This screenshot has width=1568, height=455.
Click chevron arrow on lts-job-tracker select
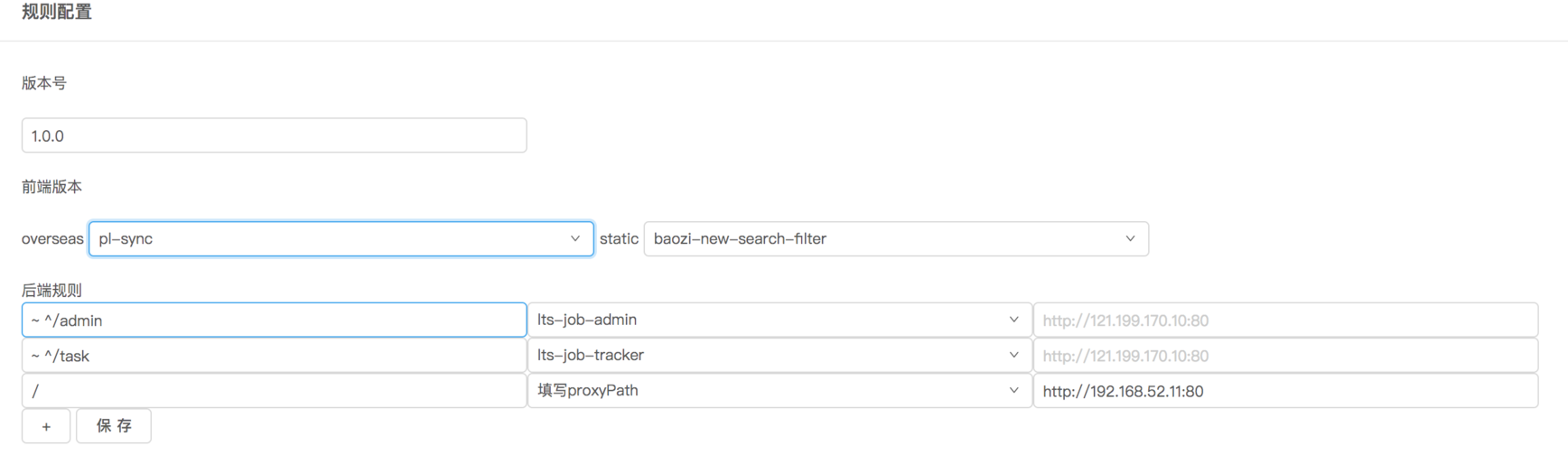tap(1013, 355)
